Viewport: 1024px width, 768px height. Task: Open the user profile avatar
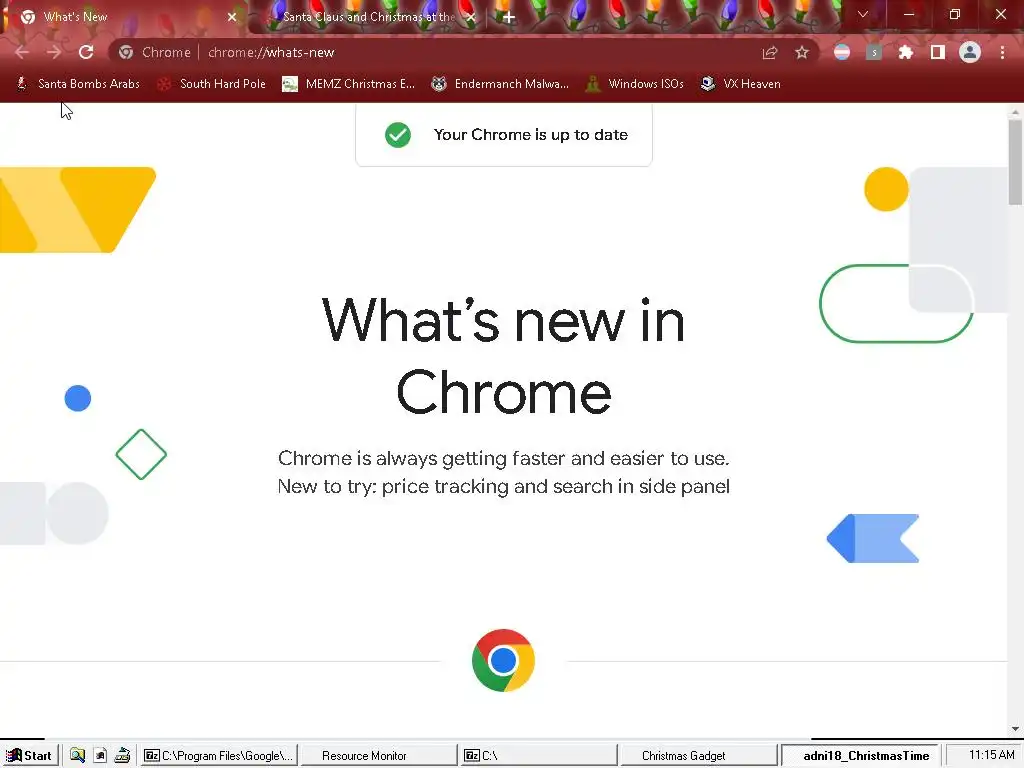pos(970,52)
